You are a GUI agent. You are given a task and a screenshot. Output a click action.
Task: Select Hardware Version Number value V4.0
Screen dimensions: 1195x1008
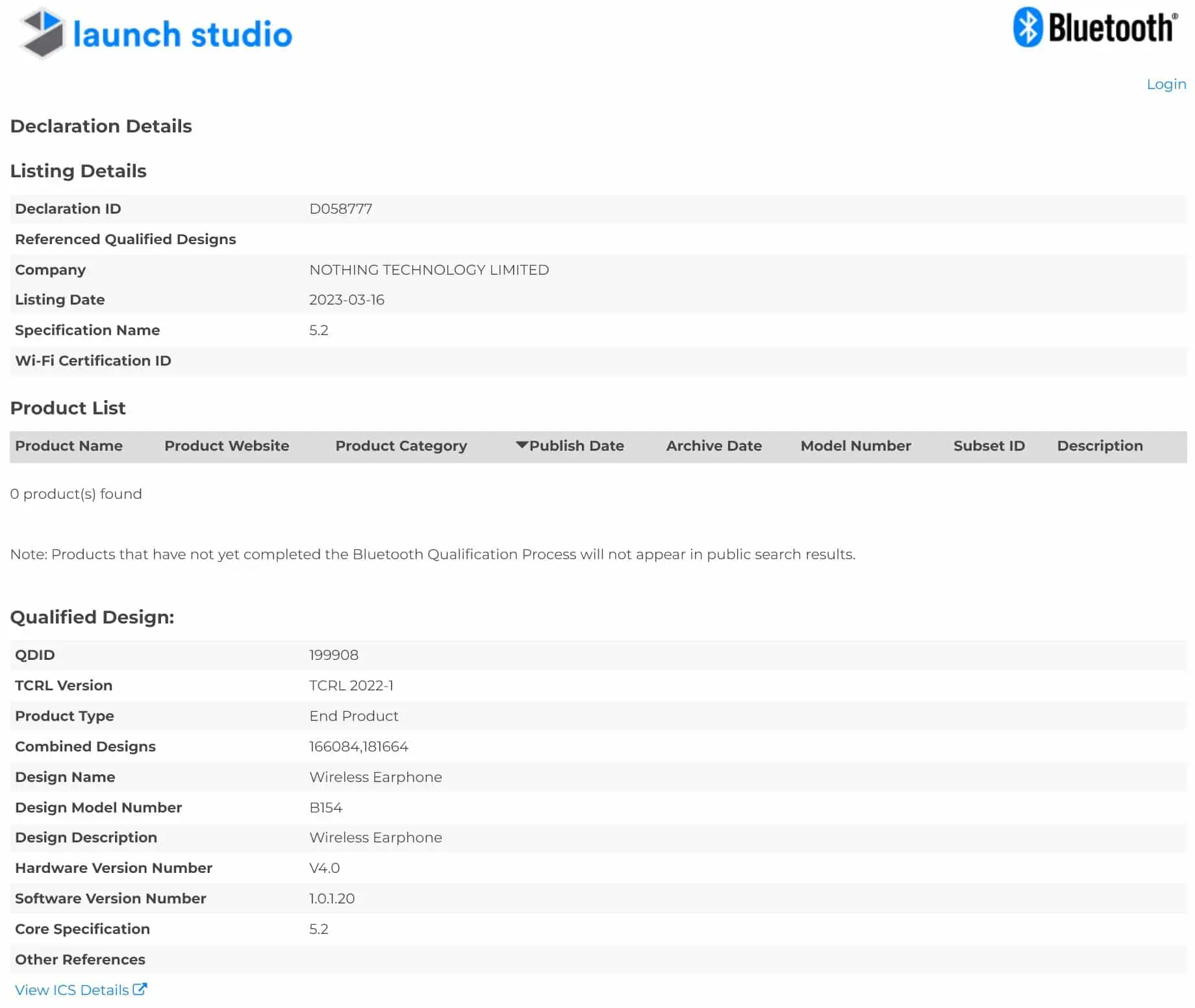pos(324,868)
